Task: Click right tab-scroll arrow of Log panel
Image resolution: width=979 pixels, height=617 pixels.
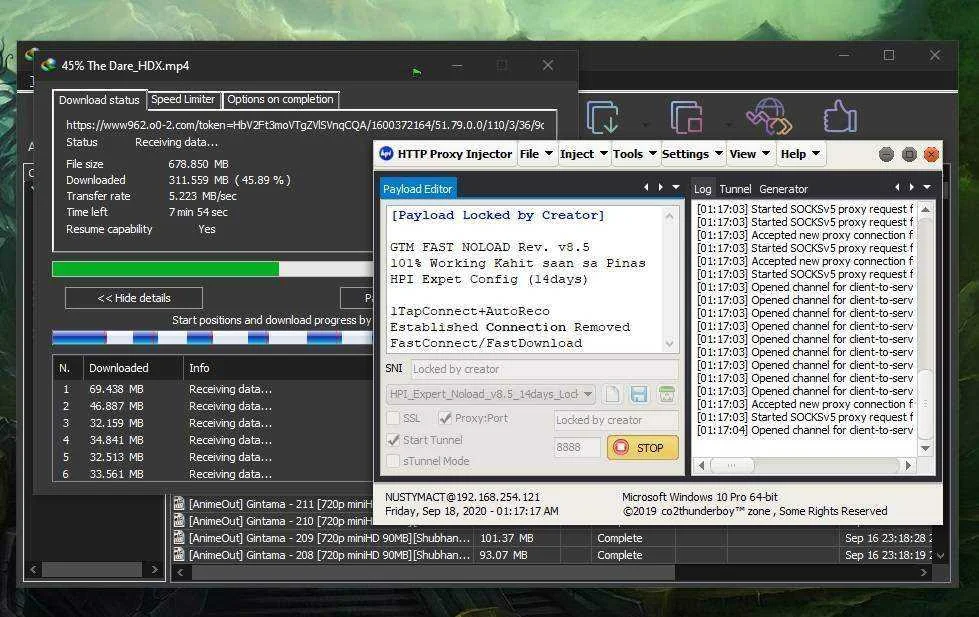Action: (912, 187)
